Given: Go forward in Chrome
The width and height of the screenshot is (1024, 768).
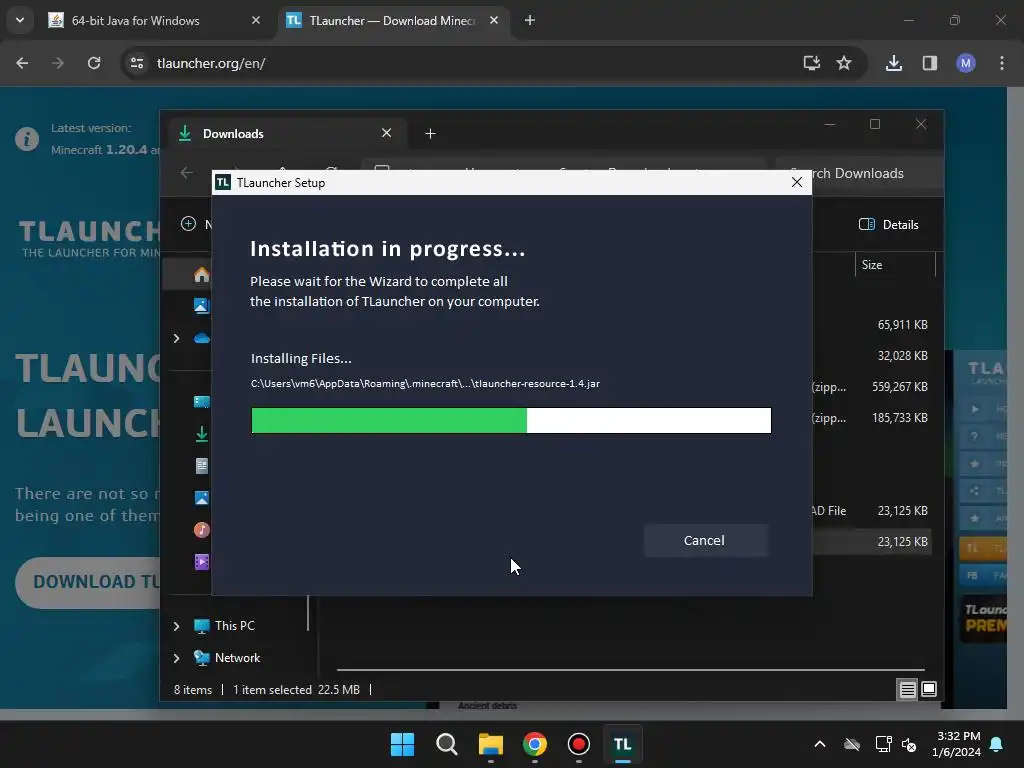Looking at the screenshot, I should [58, 63].
